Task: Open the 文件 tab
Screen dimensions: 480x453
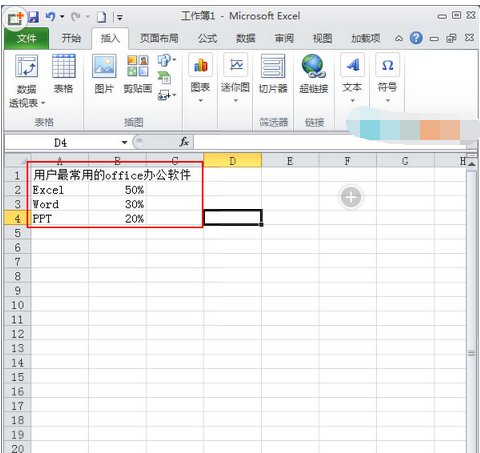Action: click(27, 38)
